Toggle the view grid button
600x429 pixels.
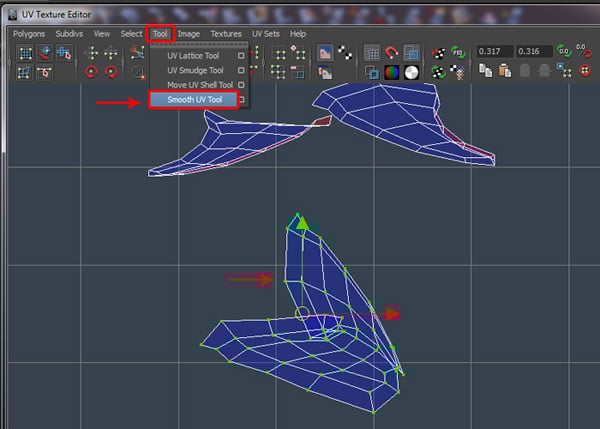(x=372, y=53)
